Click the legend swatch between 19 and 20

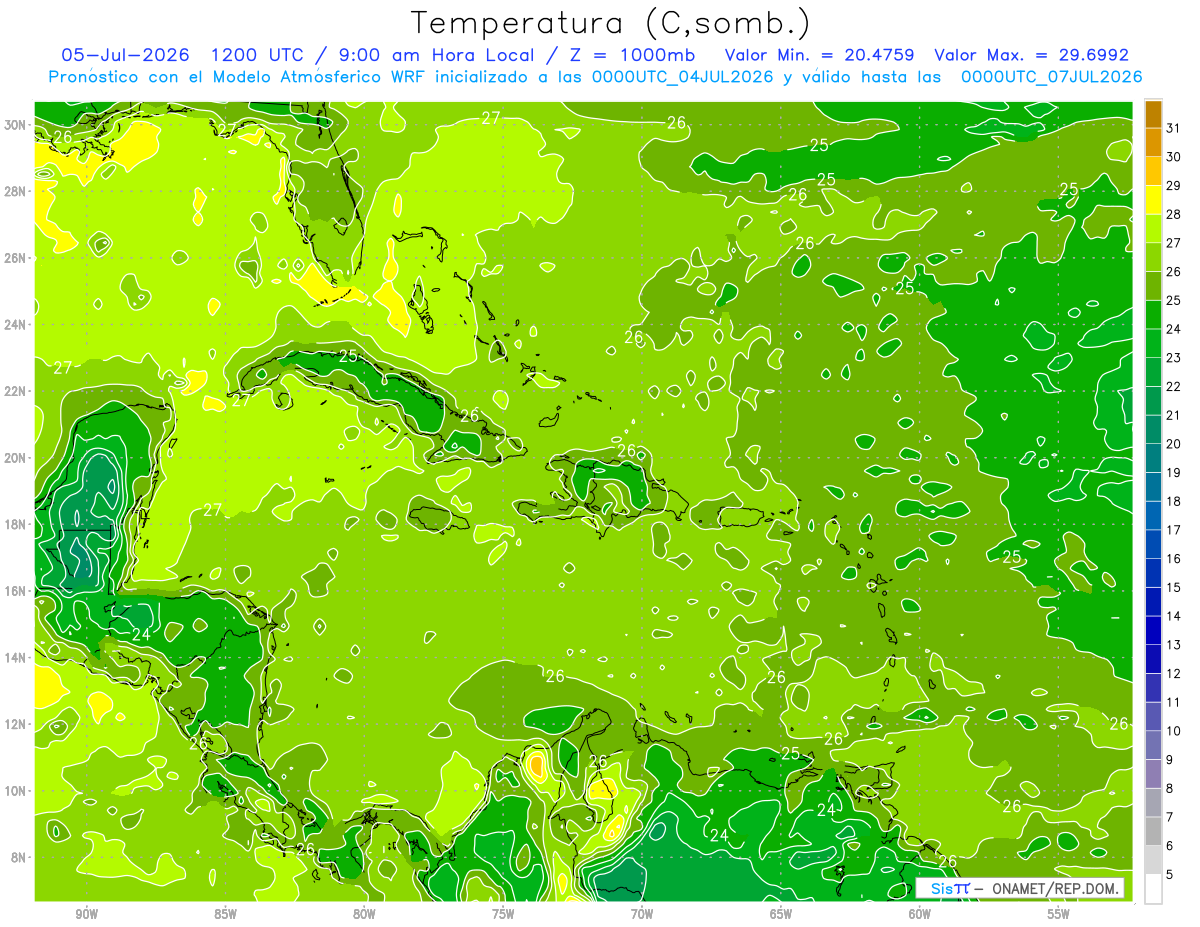coord(1153,458)
